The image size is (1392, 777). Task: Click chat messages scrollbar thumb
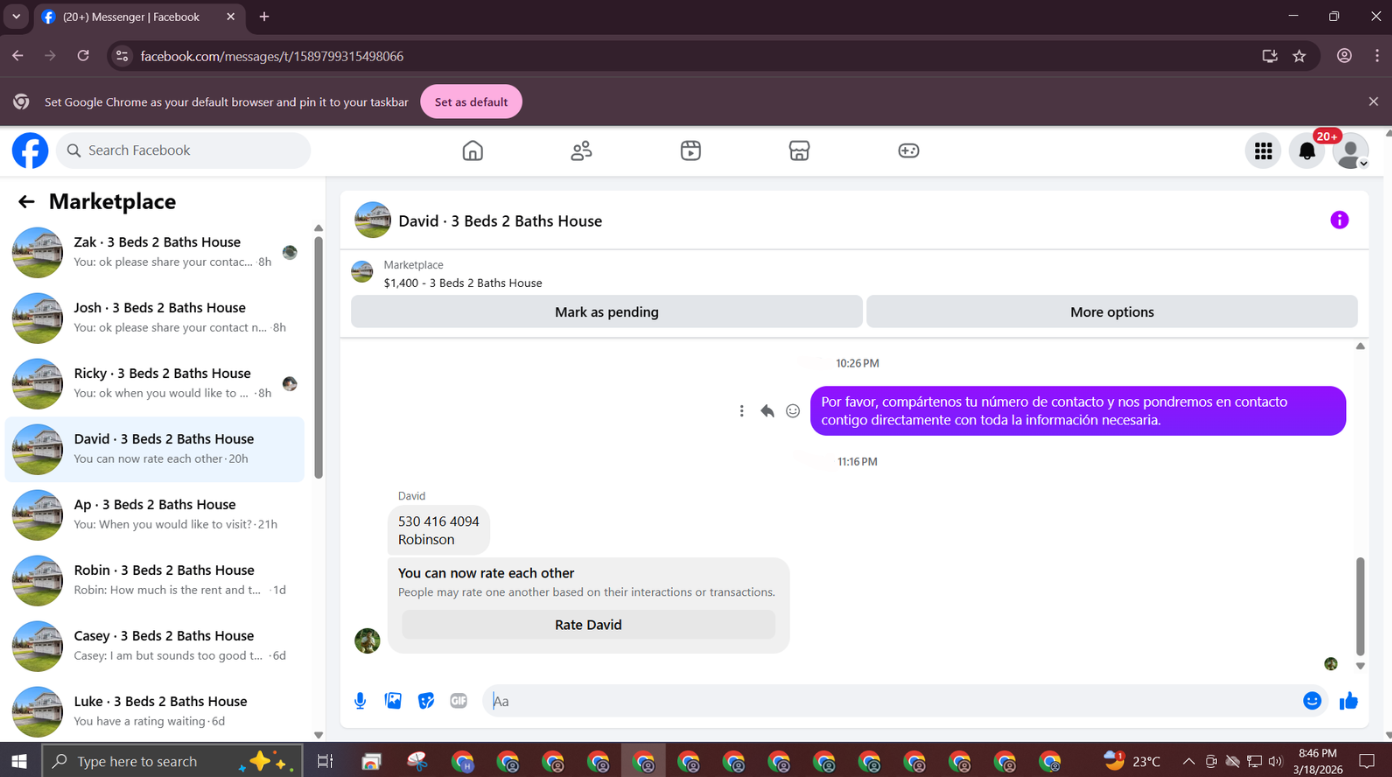(x=1360, y=606)
